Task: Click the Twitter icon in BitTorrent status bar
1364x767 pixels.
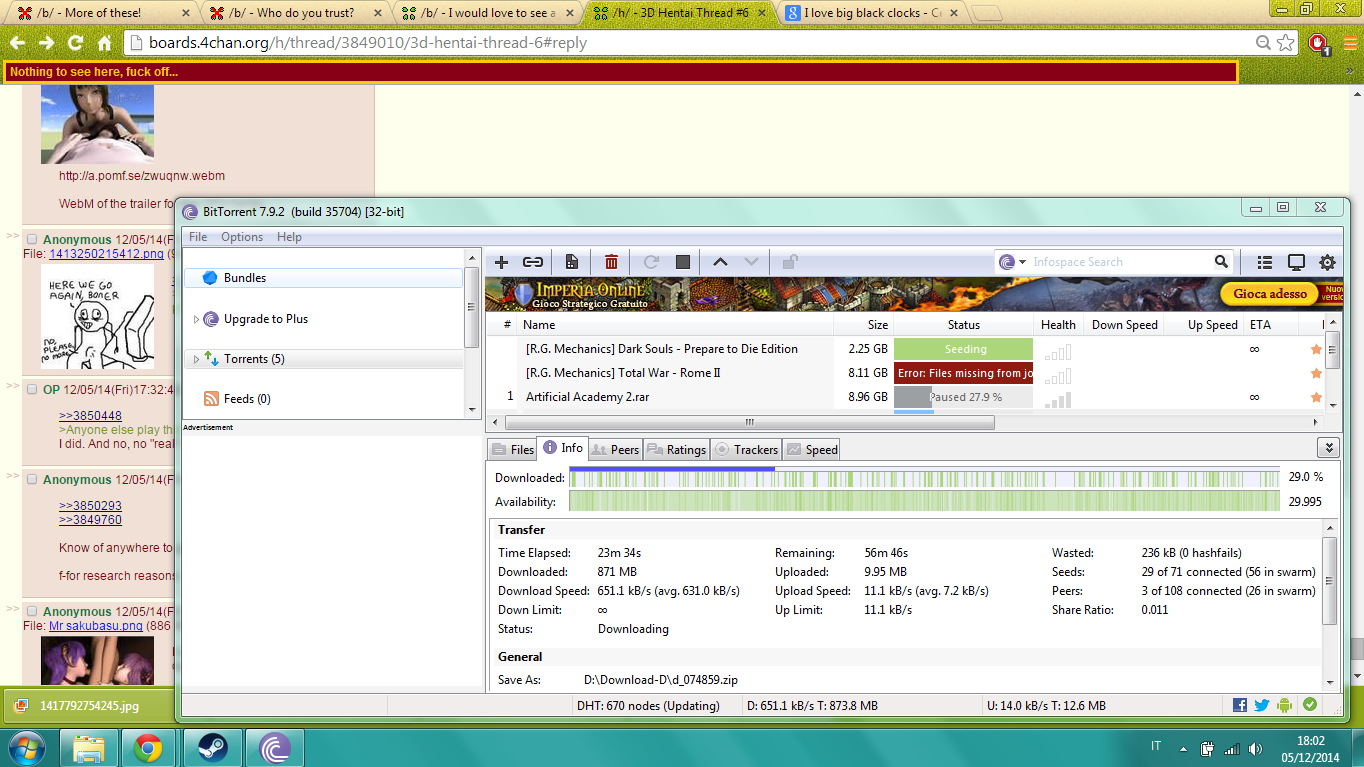Action: (x=1262, y=705)
